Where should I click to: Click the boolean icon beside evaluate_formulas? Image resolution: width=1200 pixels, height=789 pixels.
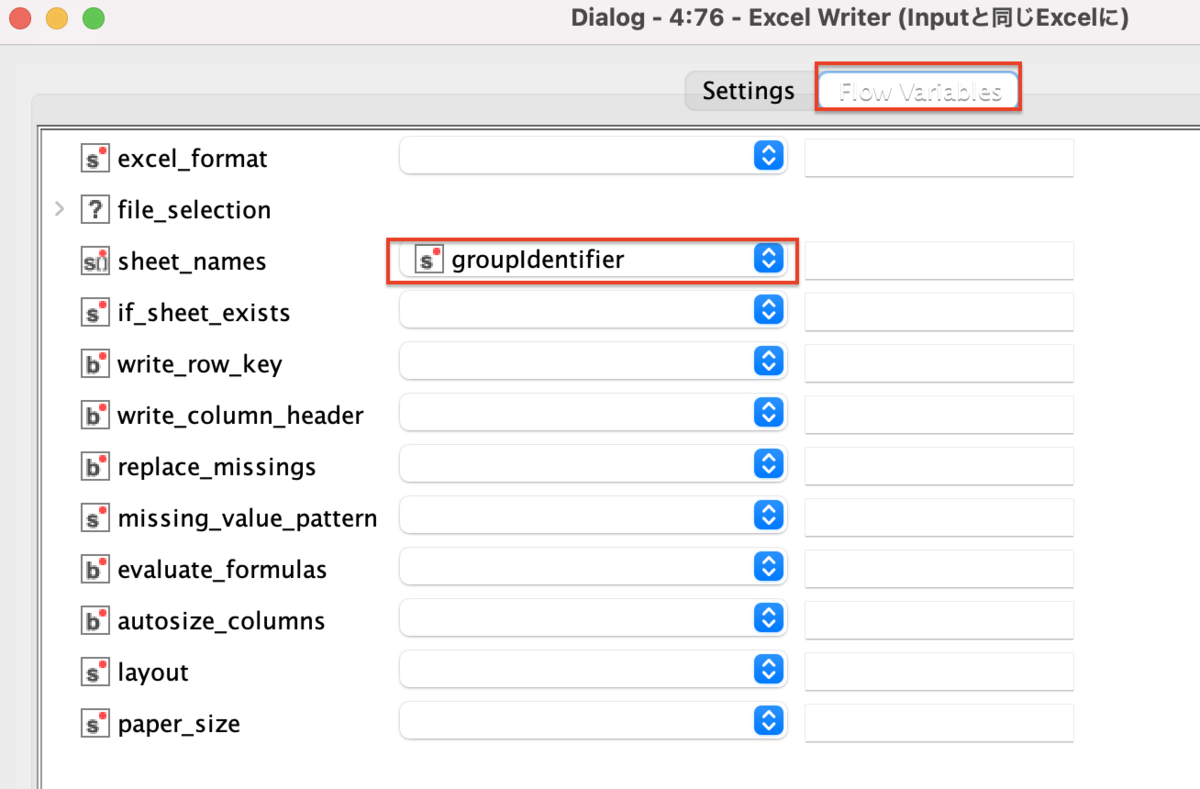pyautogui.click(x=95, y=568)
